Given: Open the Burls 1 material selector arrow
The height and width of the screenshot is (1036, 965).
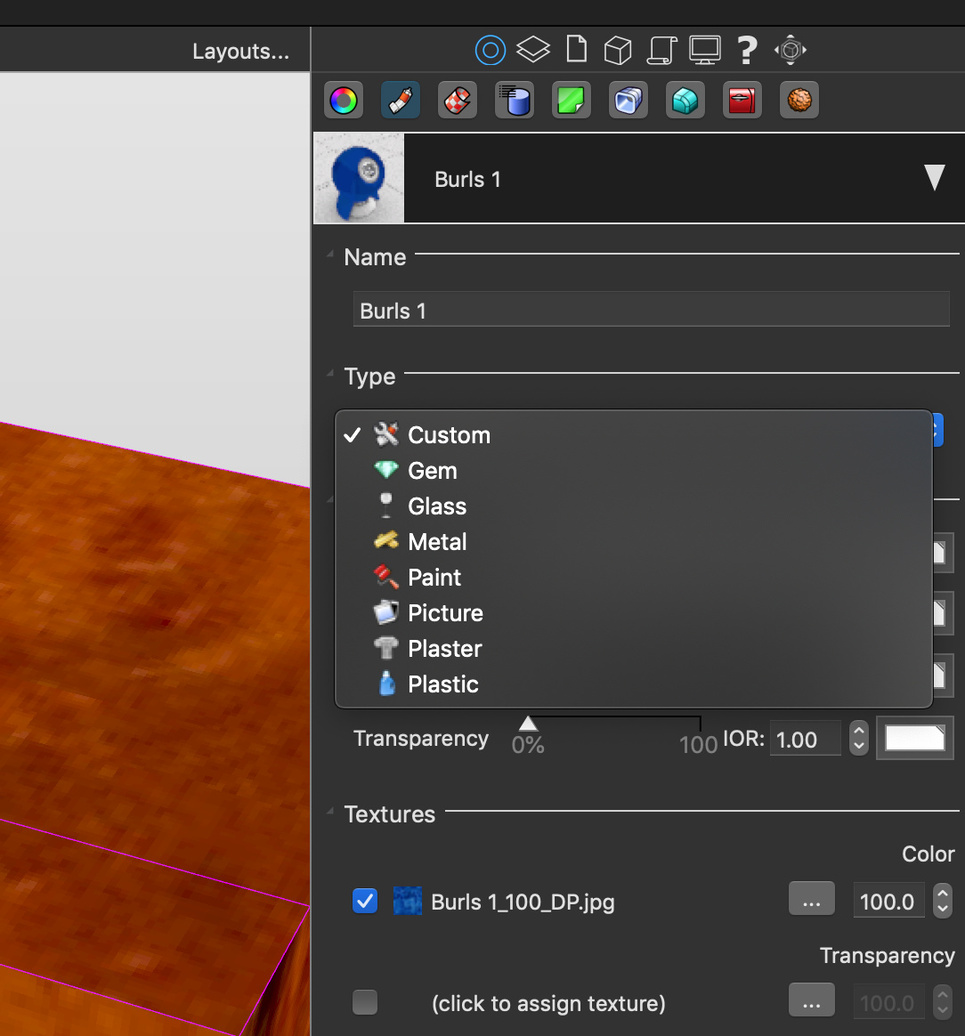Looking at the screenshot, I should click(935, 178).
